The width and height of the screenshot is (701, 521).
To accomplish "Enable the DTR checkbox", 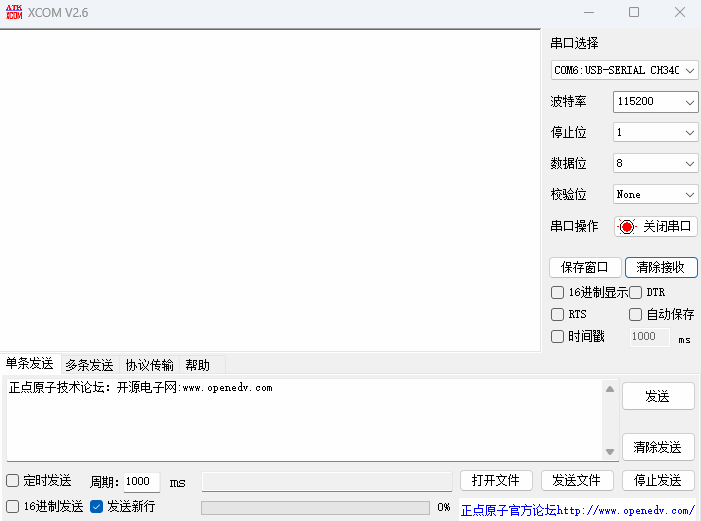I will [635, 292].
